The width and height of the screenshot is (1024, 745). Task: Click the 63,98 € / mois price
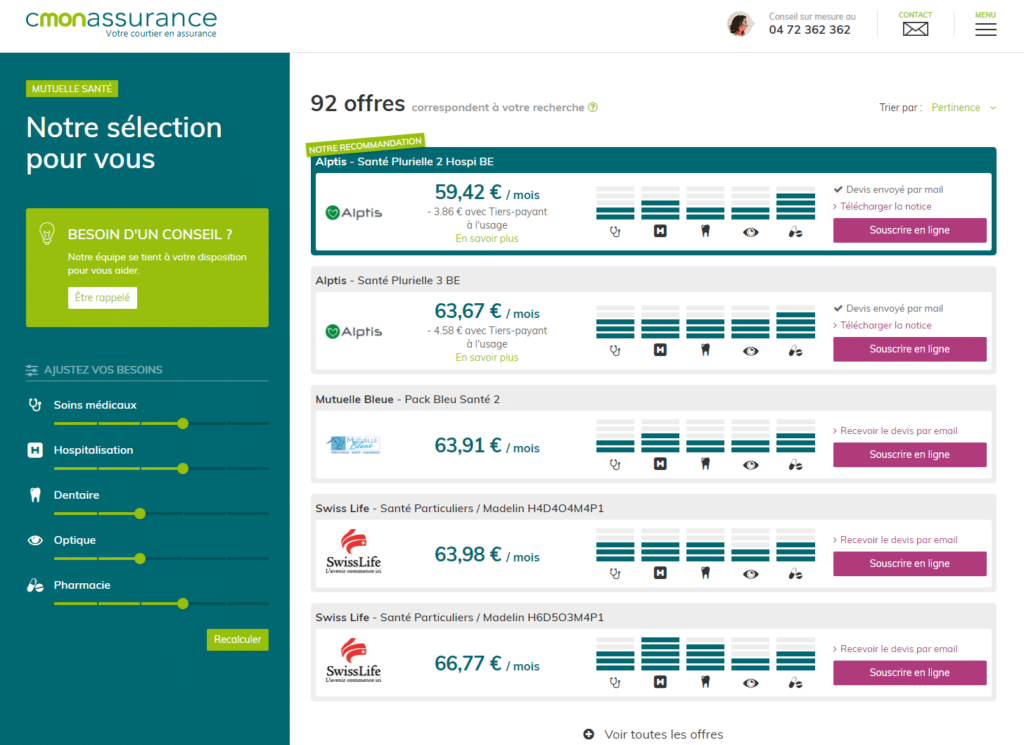coord(487,555)
